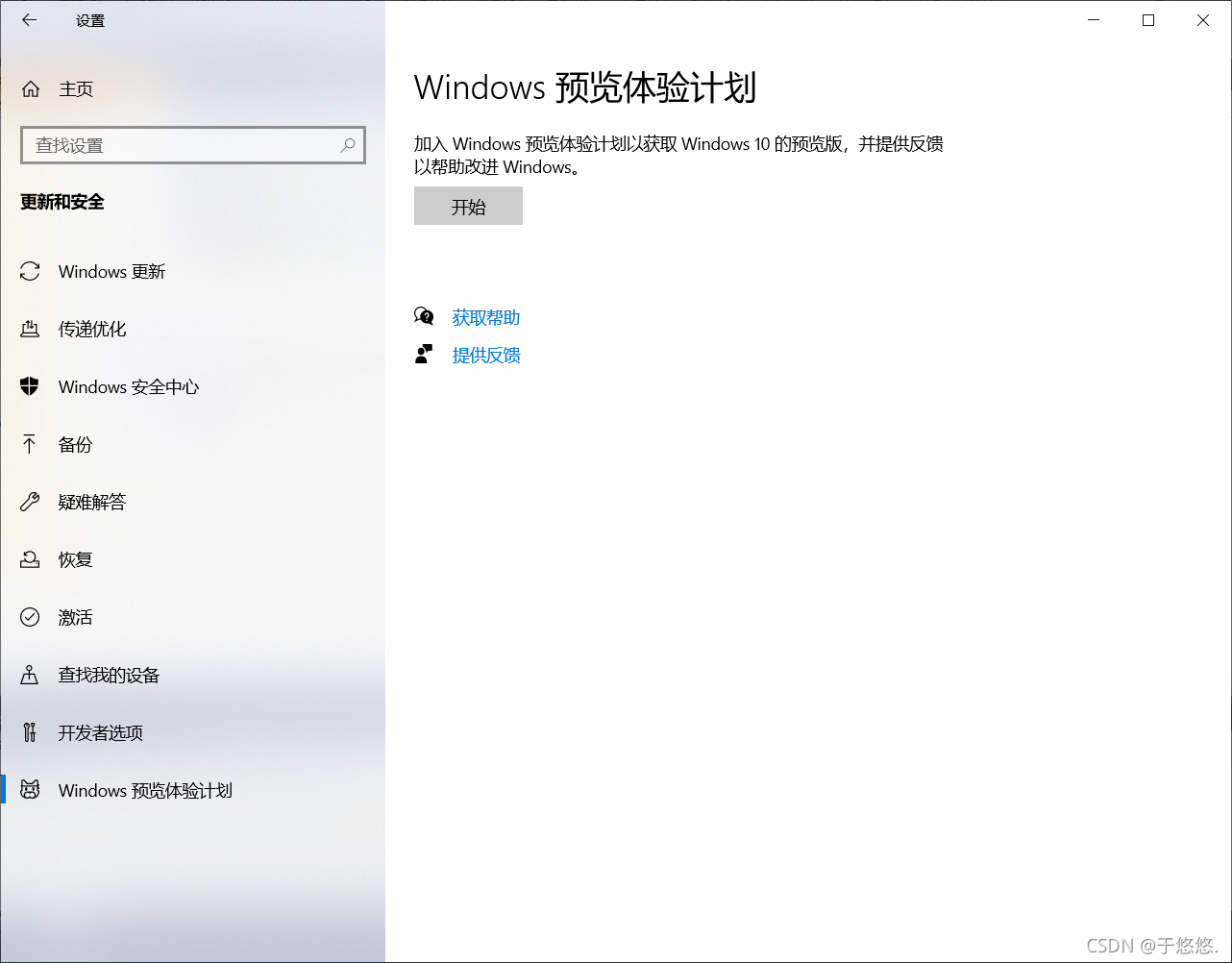
Task: Open the Windows 更新 page
Action: pyautogui.click(x=192, y=272)
